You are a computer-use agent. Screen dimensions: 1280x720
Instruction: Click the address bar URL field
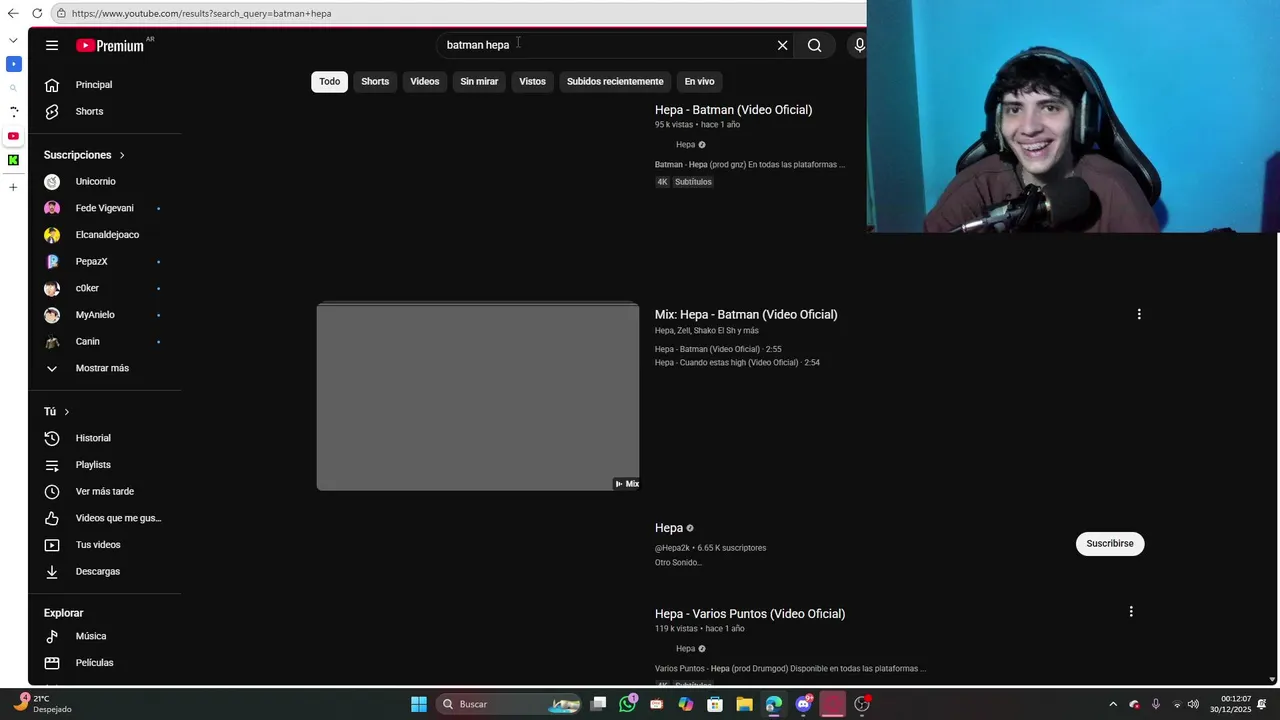pos(460,13)
